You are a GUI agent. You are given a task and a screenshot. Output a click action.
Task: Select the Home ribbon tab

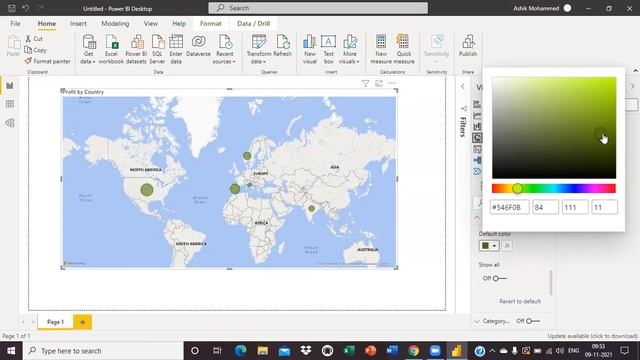pyautogui.click(x=47, y=24)
